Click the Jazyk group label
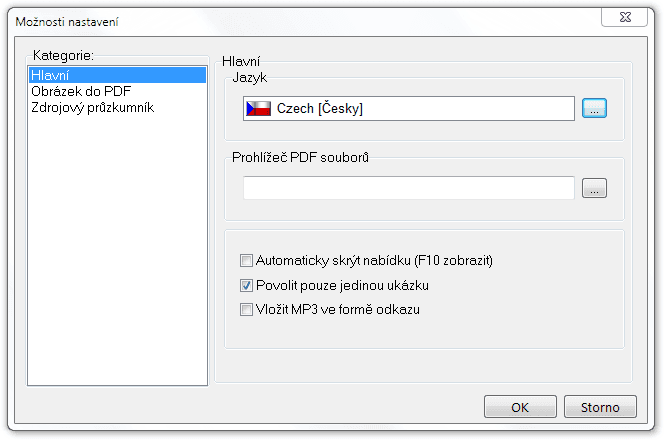This screenshot has width=664, height=440. click(x=249, y=77)
